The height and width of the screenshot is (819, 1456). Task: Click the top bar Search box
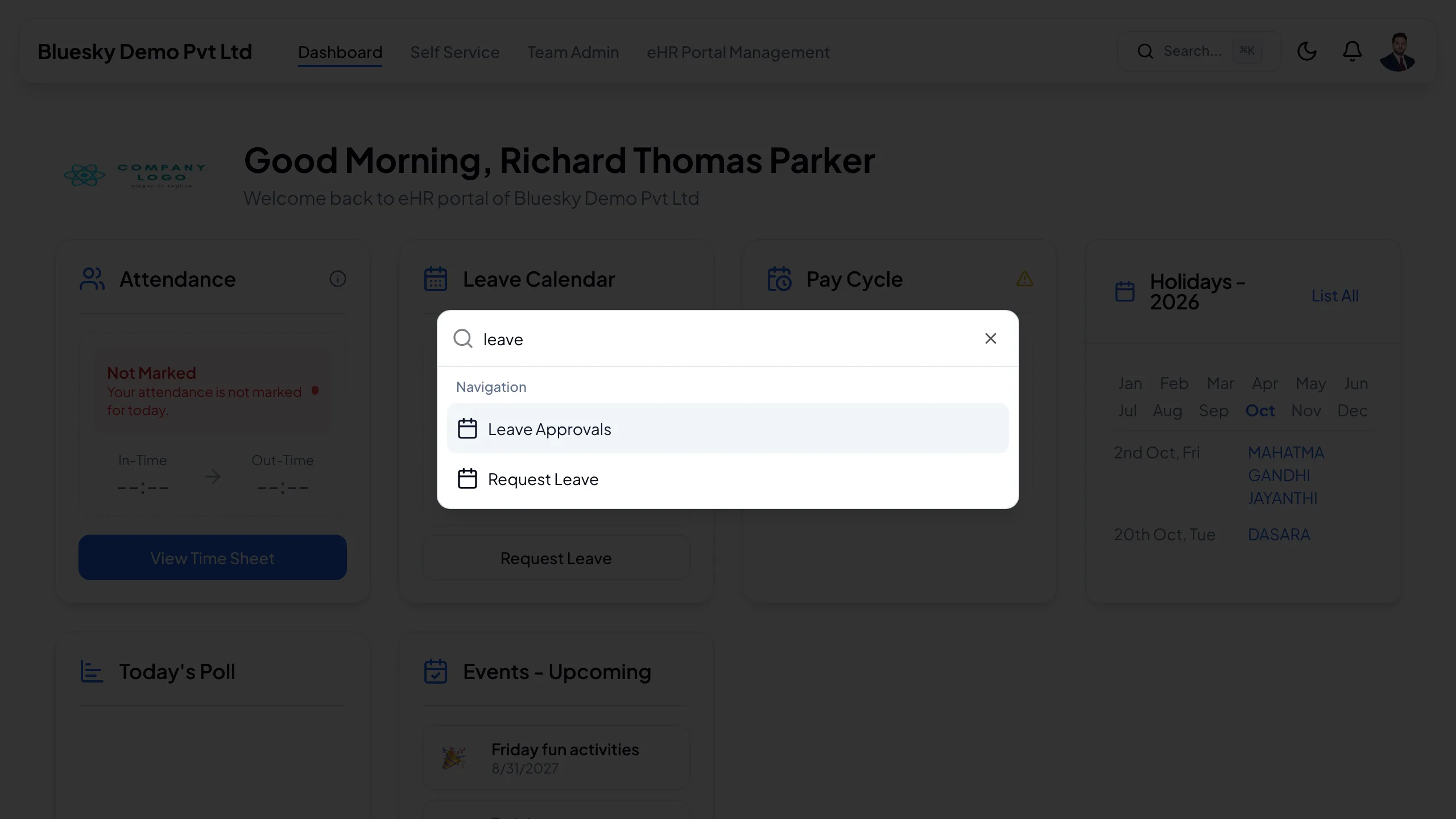point(1199,51)
